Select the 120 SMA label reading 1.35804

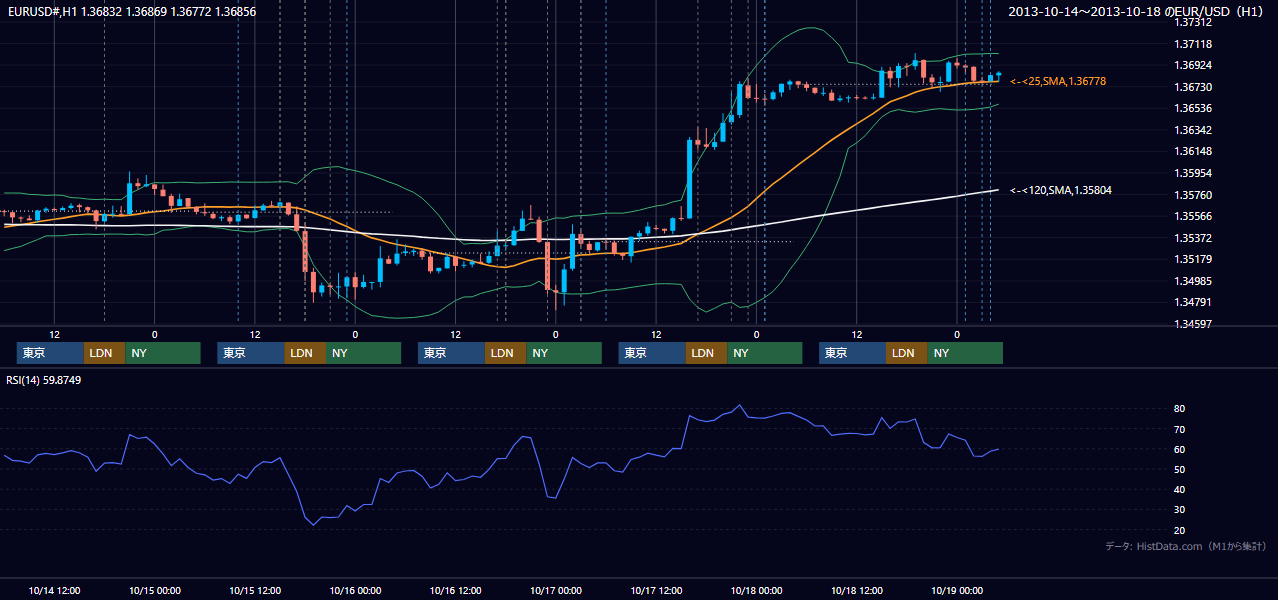1060,190
